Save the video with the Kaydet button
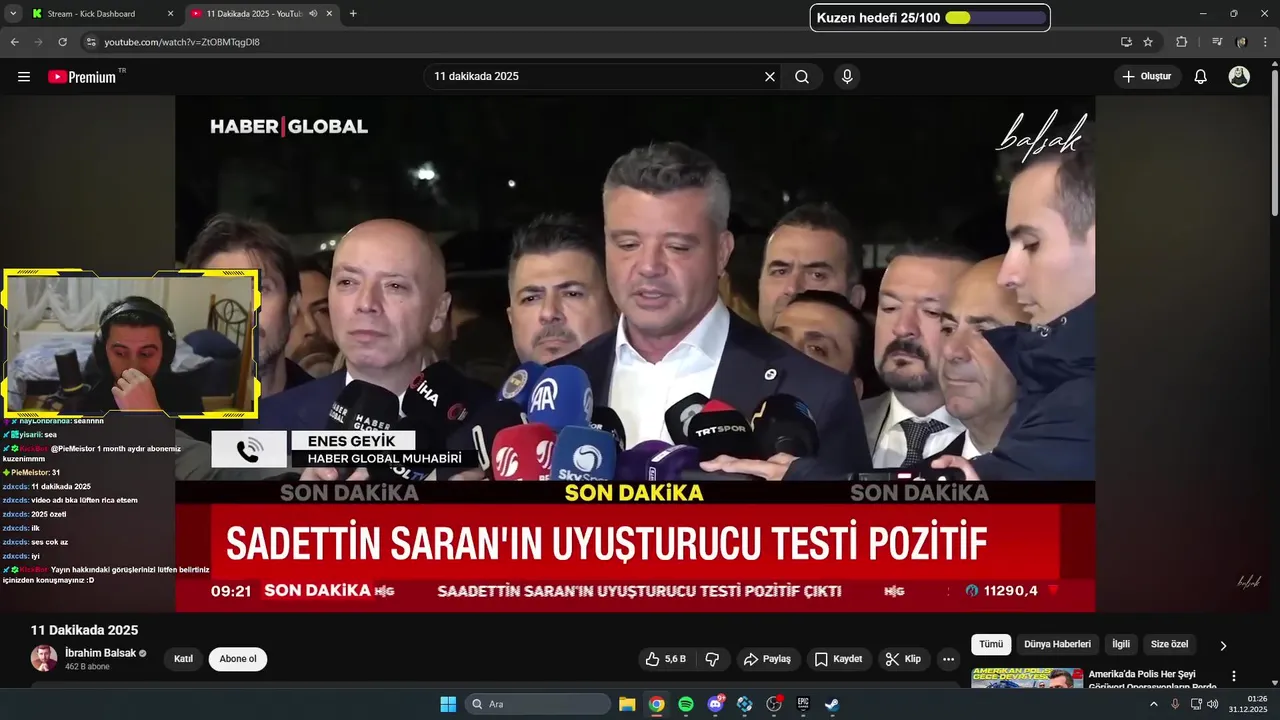The height and width of the screenshot is (720, 1280). tap(838, 659)
